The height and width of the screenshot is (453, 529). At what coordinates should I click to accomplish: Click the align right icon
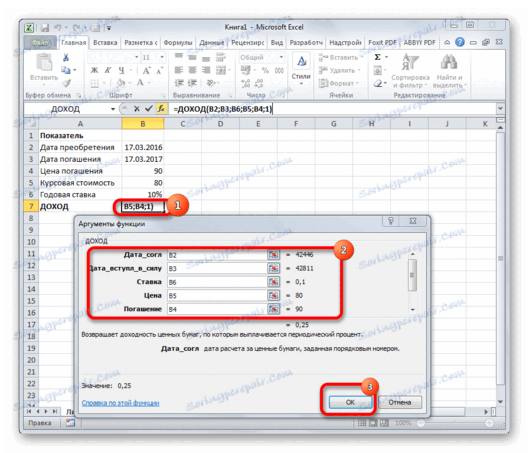click(x=205, y=70)
